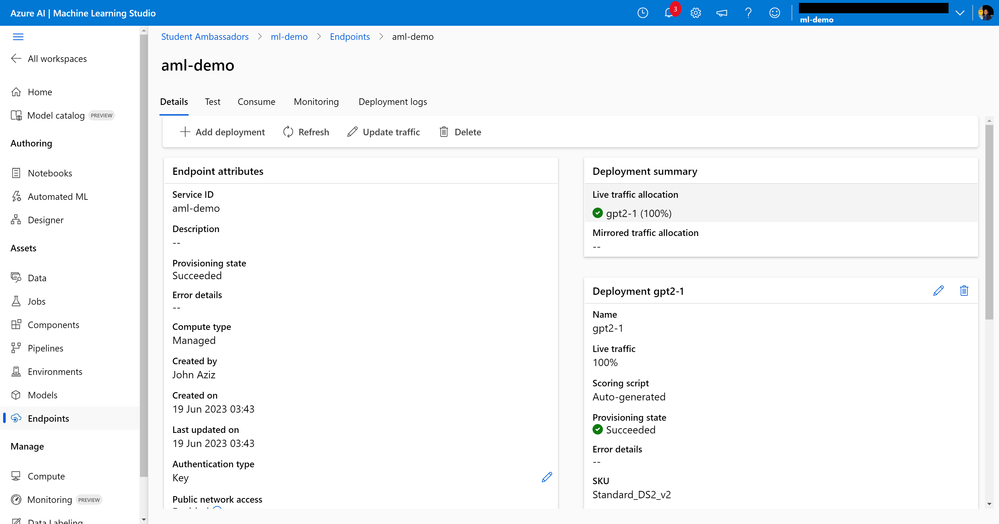Click the megaphone feedback icon
Image resolution: width=999 pixels, height=524 pixels.
[722, 13]
